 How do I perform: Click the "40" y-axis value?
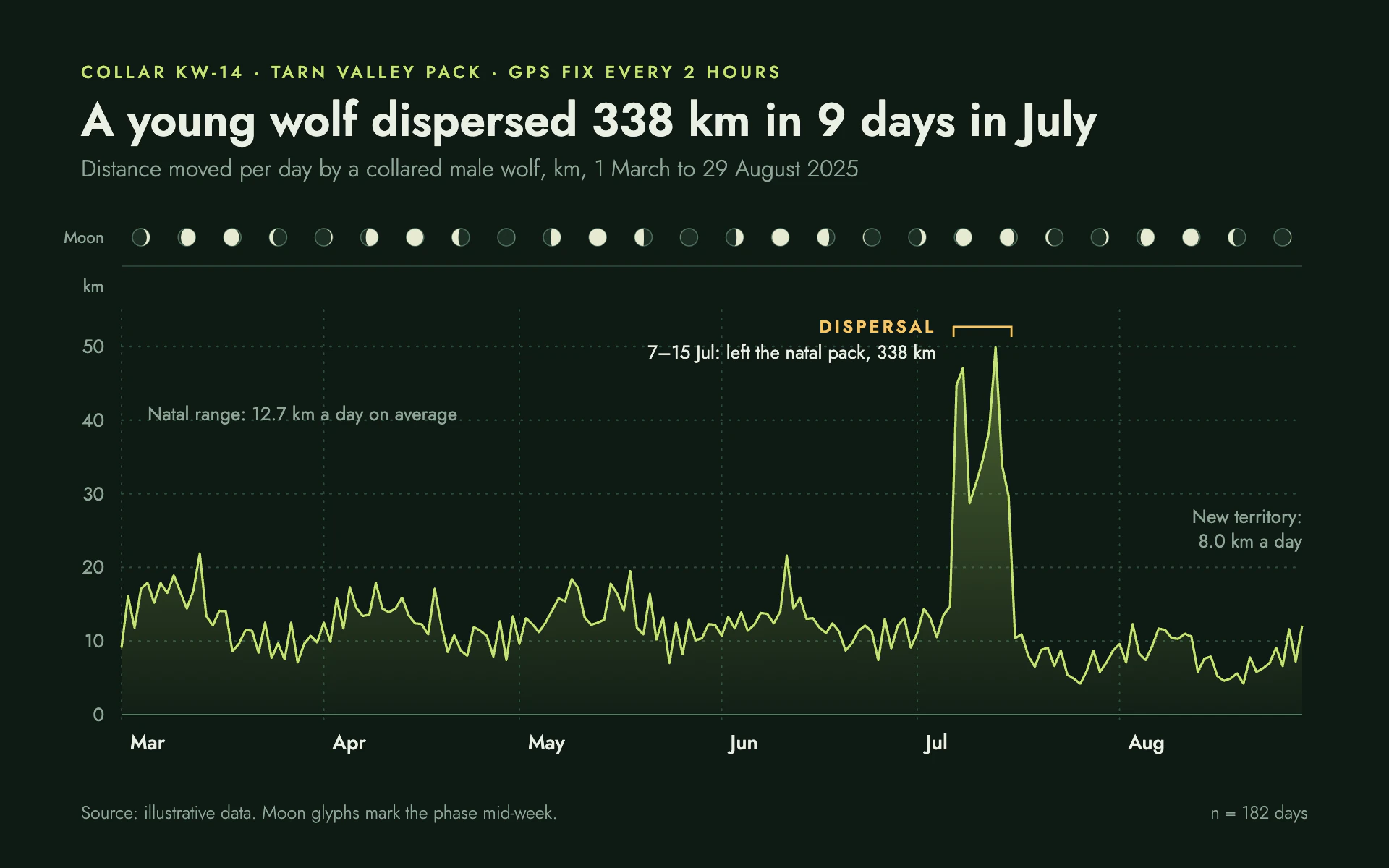coord(93,421)
